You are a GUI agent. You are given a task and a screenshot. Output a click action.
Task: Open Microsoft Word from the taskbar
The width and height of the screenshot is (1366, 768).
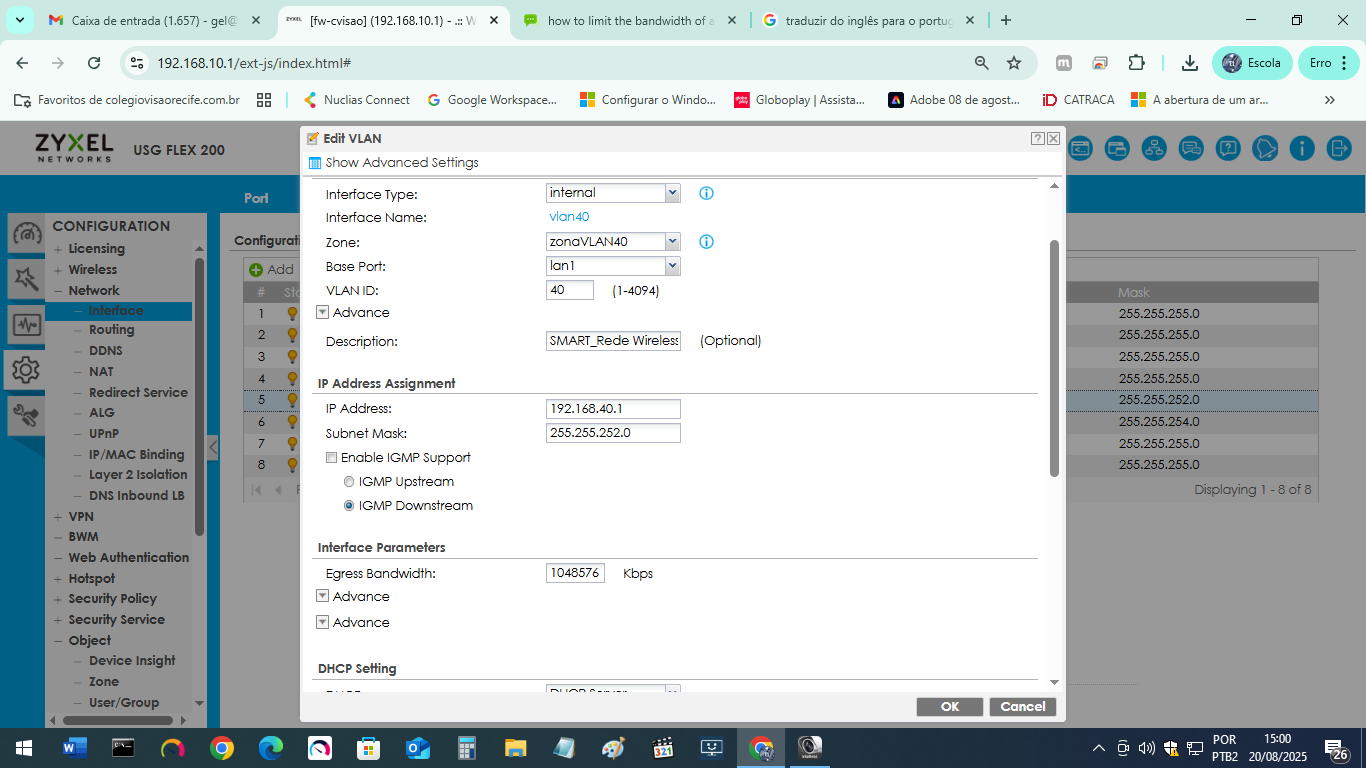[75, 748]
